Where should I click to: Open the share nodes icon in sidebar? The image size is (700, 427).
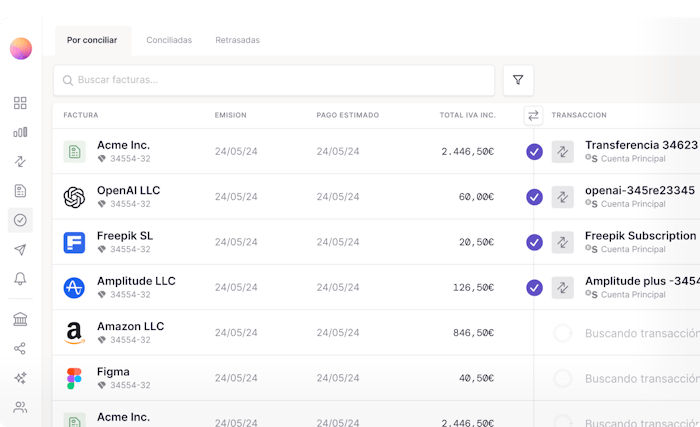tap(20, 348)
